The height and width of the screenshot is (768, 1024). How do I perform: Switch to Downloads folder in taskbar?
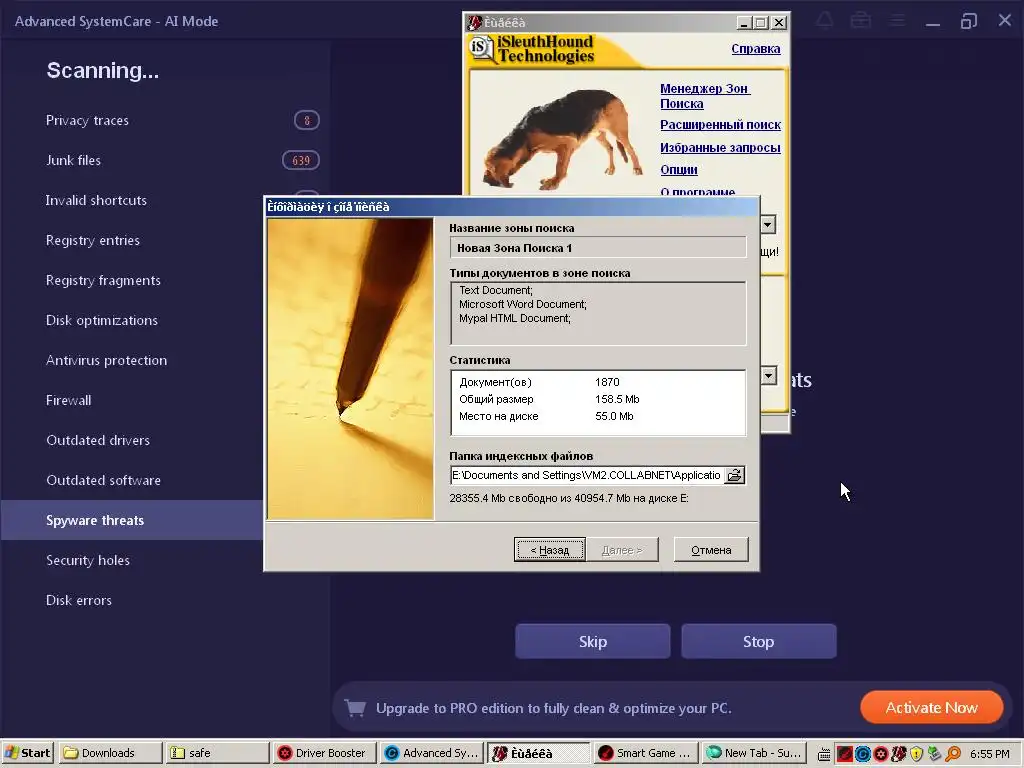pyautogui.click(x=109, y=753)
